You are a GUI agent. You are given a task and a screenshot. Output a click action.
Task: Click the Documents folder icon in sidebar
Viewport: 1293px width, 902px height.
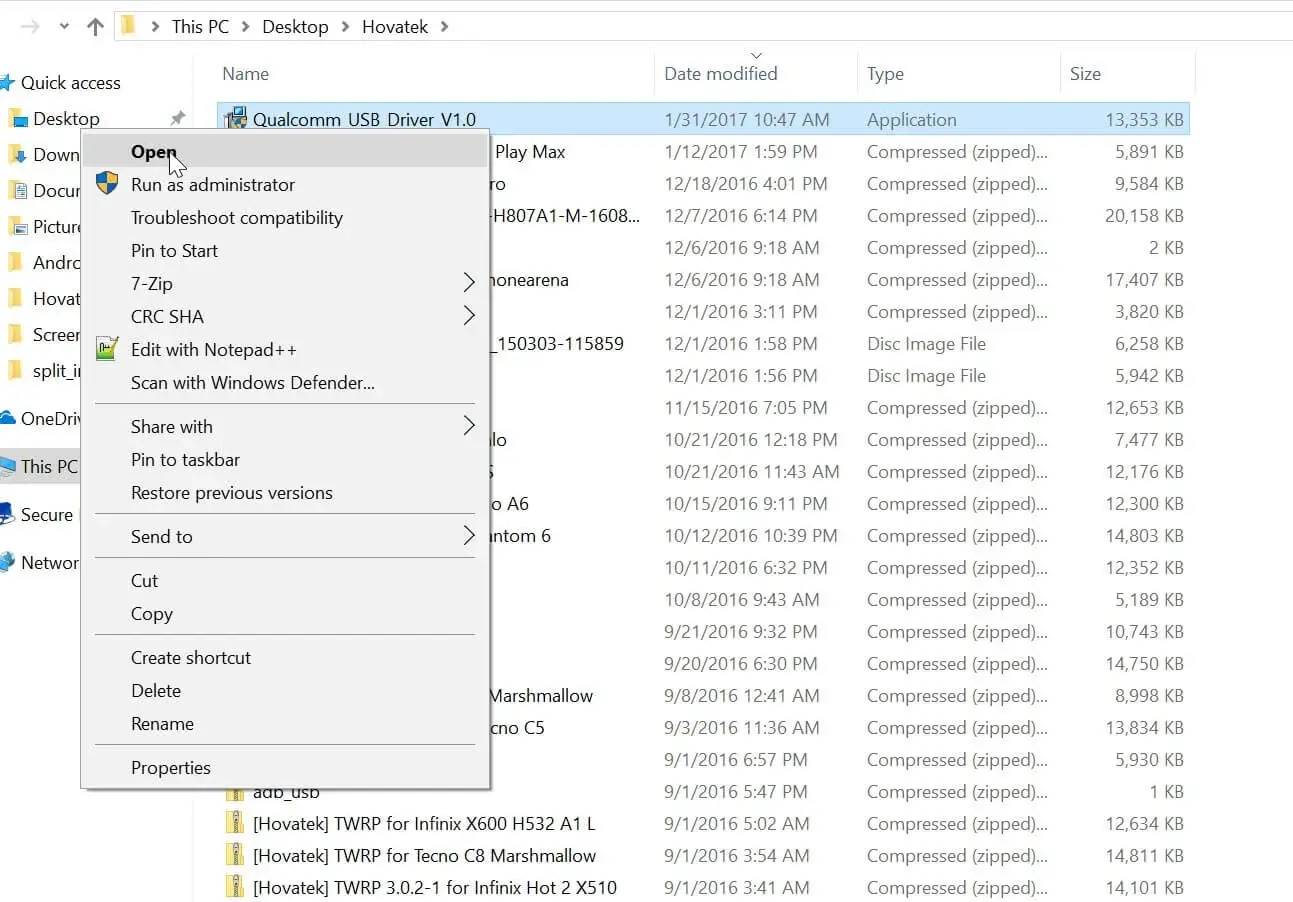[x=17, y=191]
